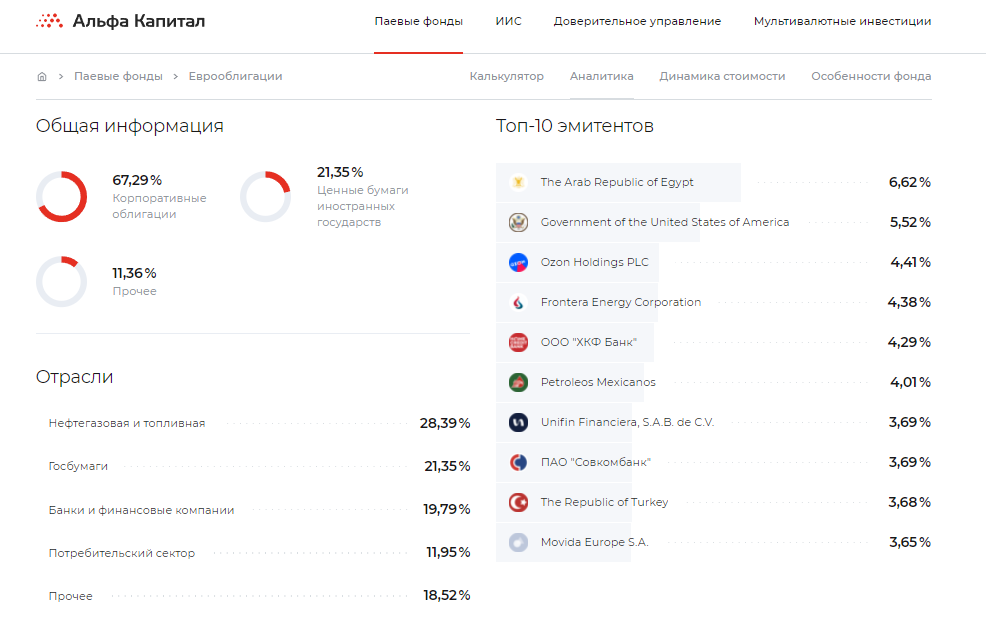This screenshot has width=986, height=623.
Task: Follow the Паевые фонды breadcrumb link
Action: click(x=118, y=76)
